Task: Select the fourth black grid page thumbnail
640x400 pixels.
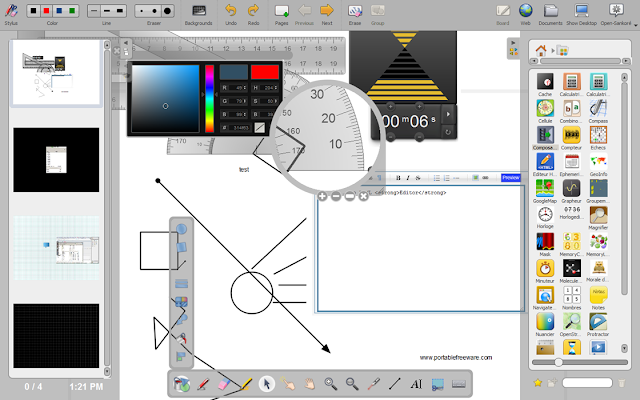Action: (x=56, y=336)
